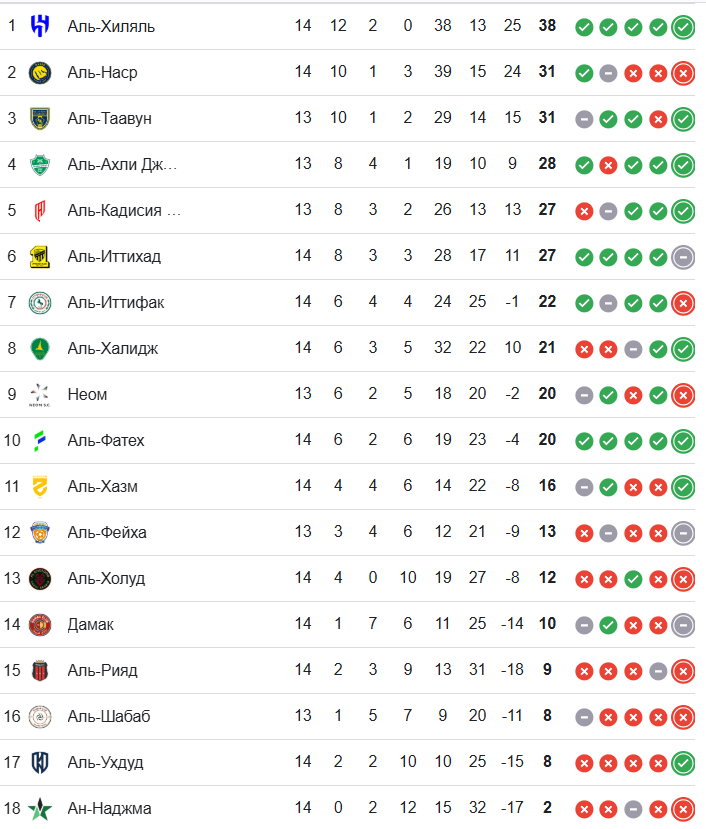Click the Аль-Иттихад club badge

[x=40, y=256]
